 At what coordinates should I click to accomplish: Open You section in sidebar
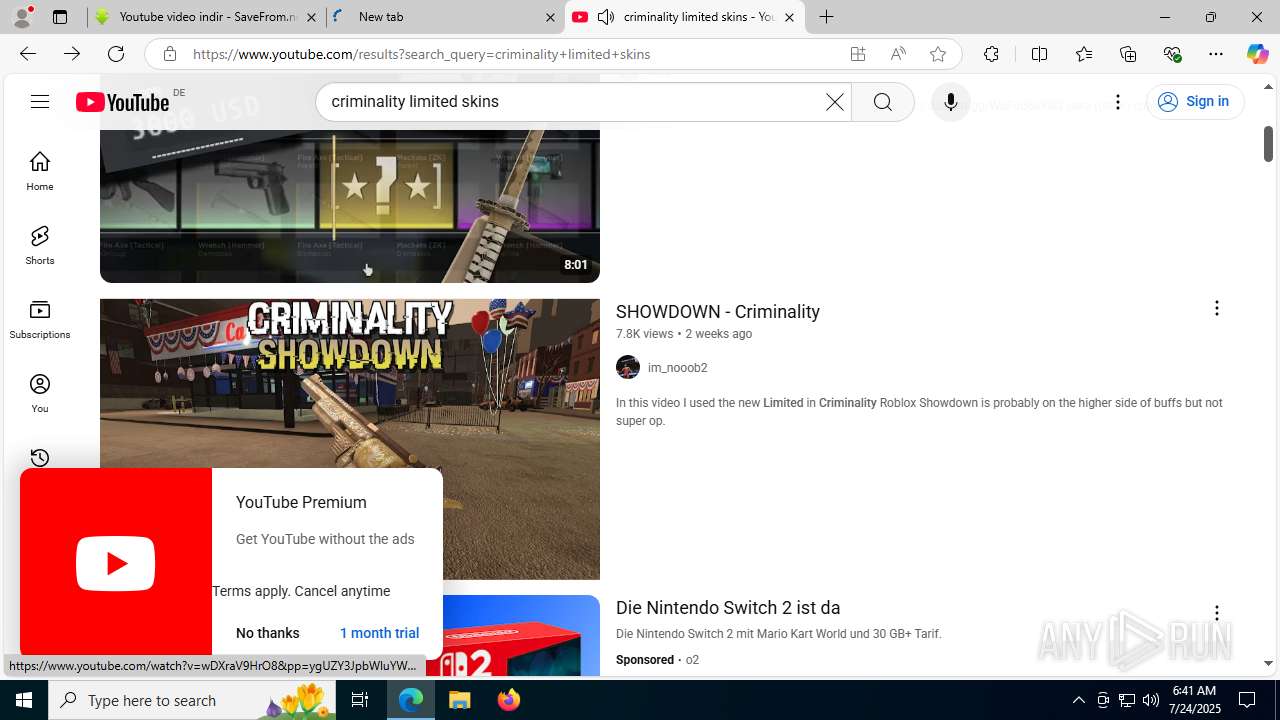coord(40,393)
